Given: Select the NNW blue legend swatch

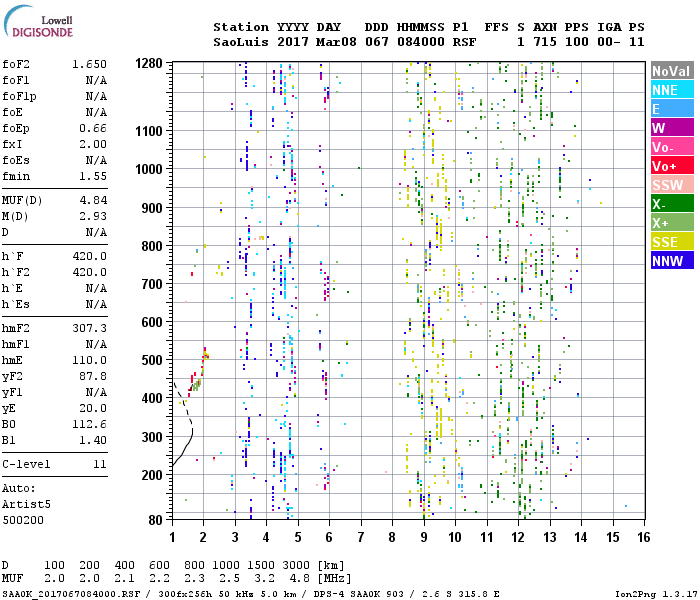Looking at the screenshot, I should [672, 261].
